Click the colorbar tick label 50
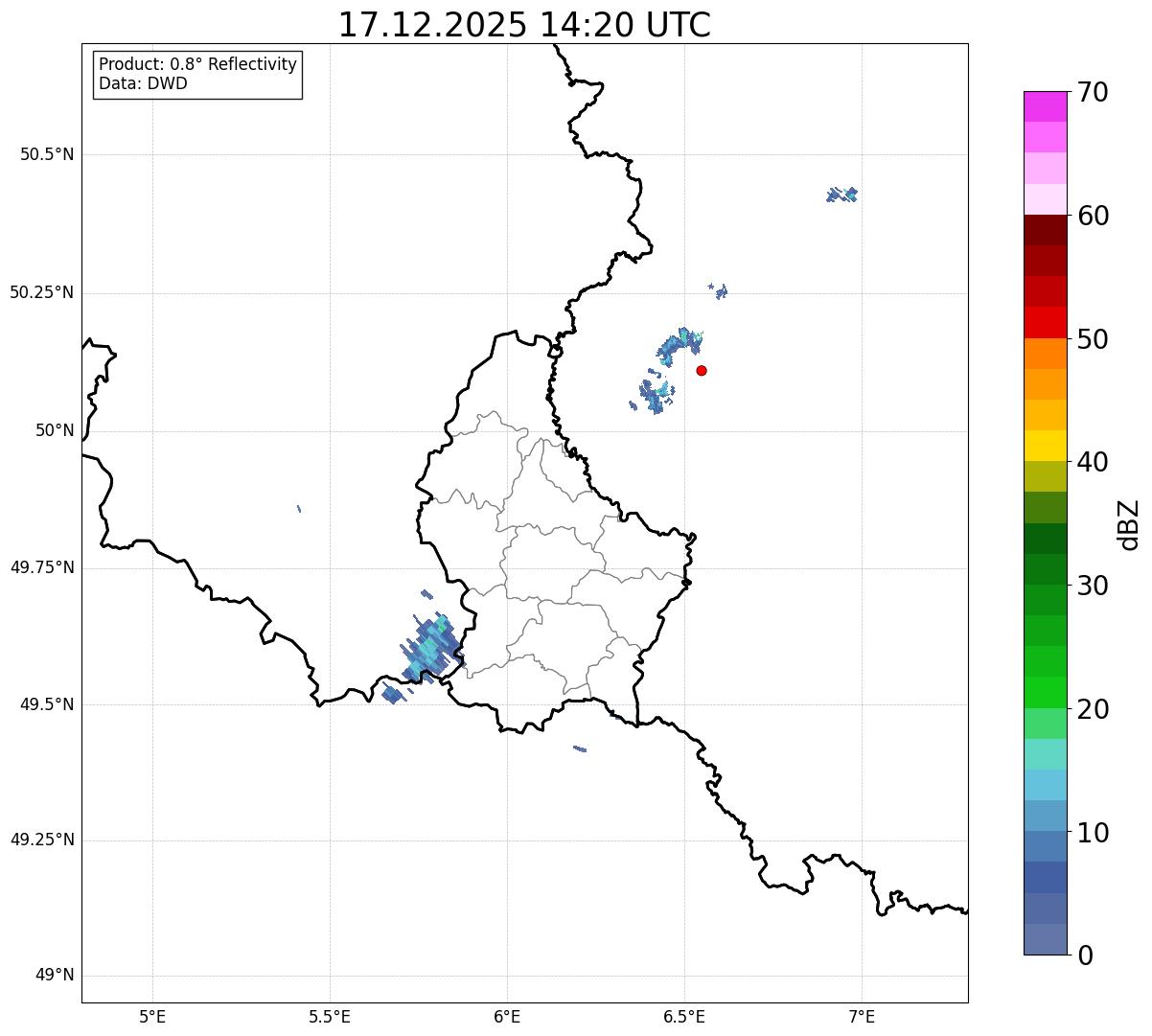 (x=1092, y=339)
